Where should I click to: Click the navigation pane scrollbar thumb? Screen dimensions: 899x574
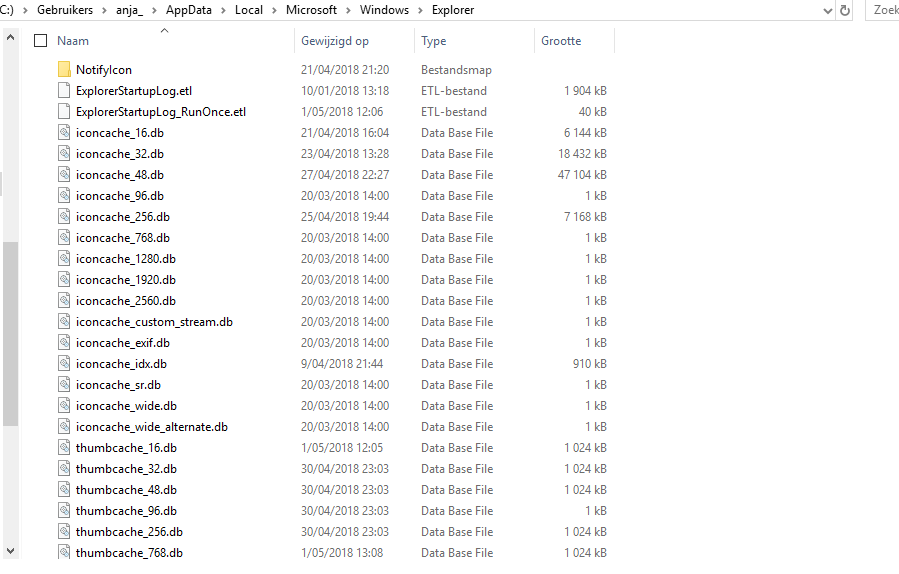coord(10,334)
